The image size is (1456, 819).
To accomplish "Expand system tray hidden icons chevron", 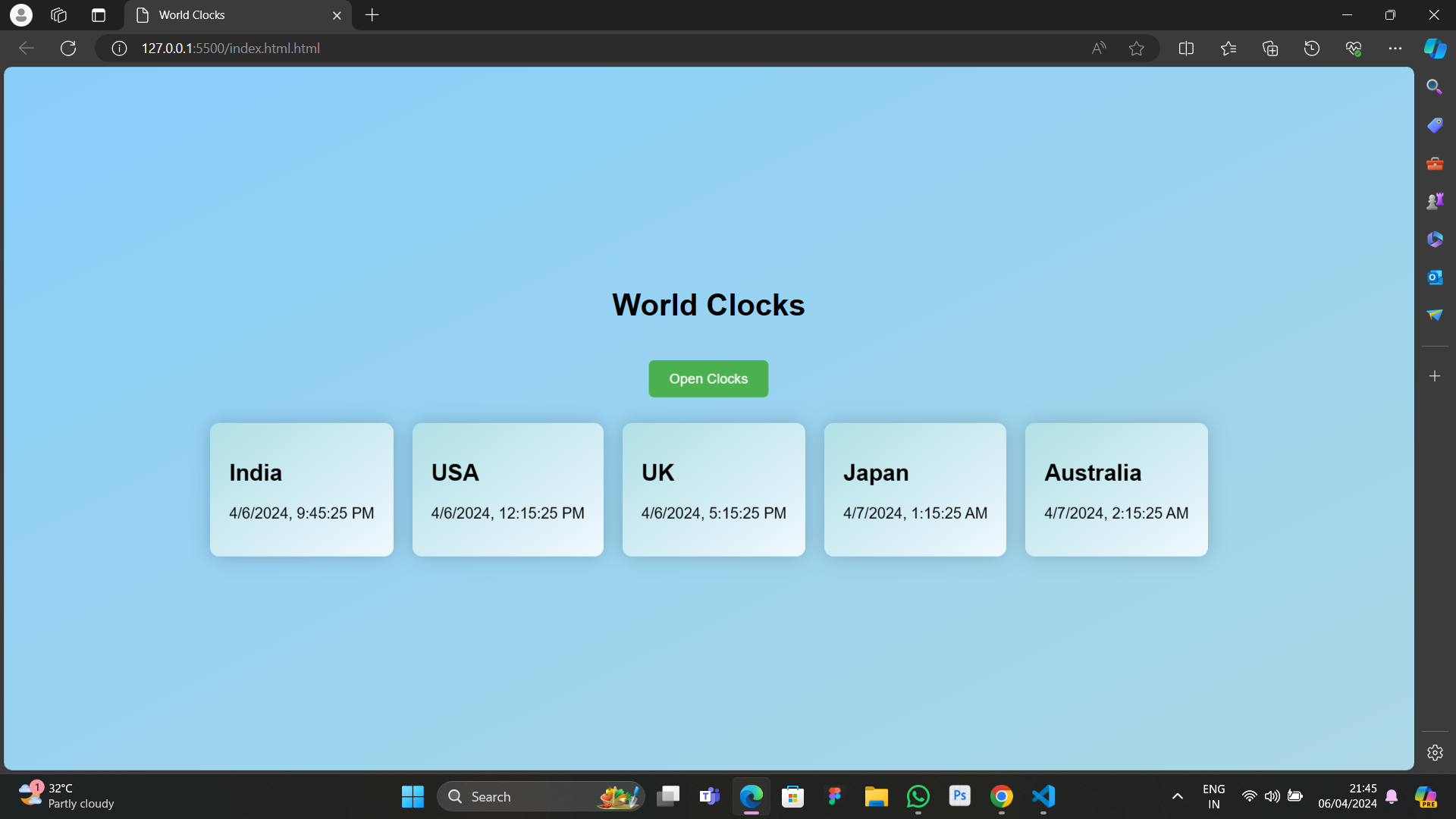I will point(1177,796).
